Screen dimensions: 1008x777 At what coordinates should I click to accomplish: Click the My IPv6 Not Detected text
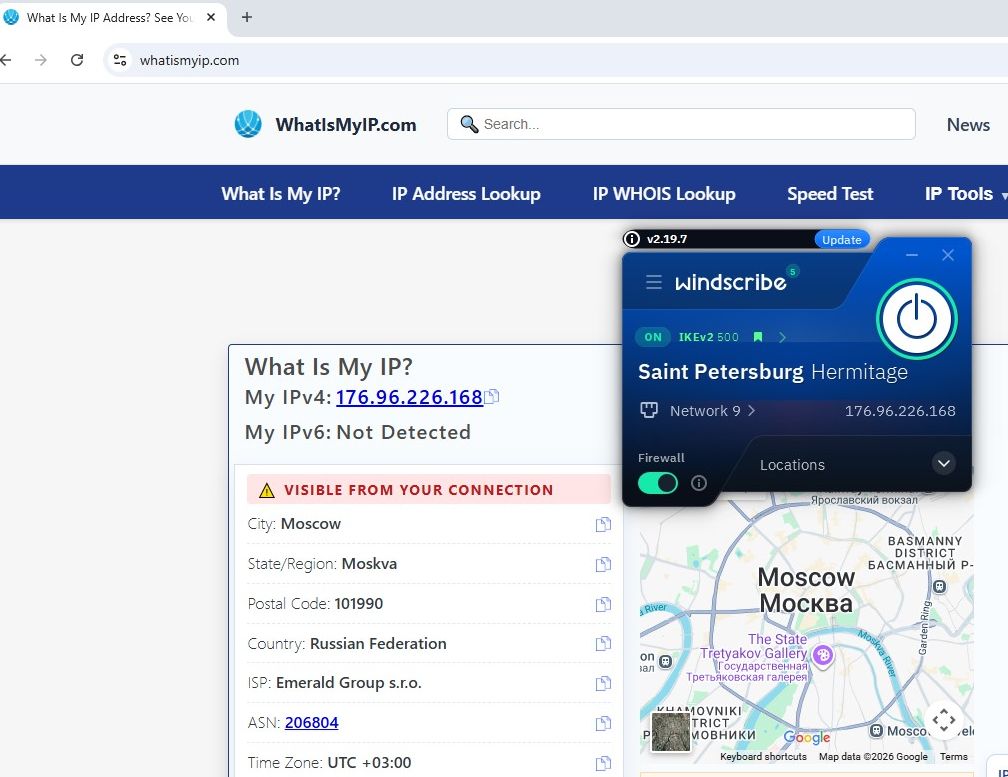357,432
